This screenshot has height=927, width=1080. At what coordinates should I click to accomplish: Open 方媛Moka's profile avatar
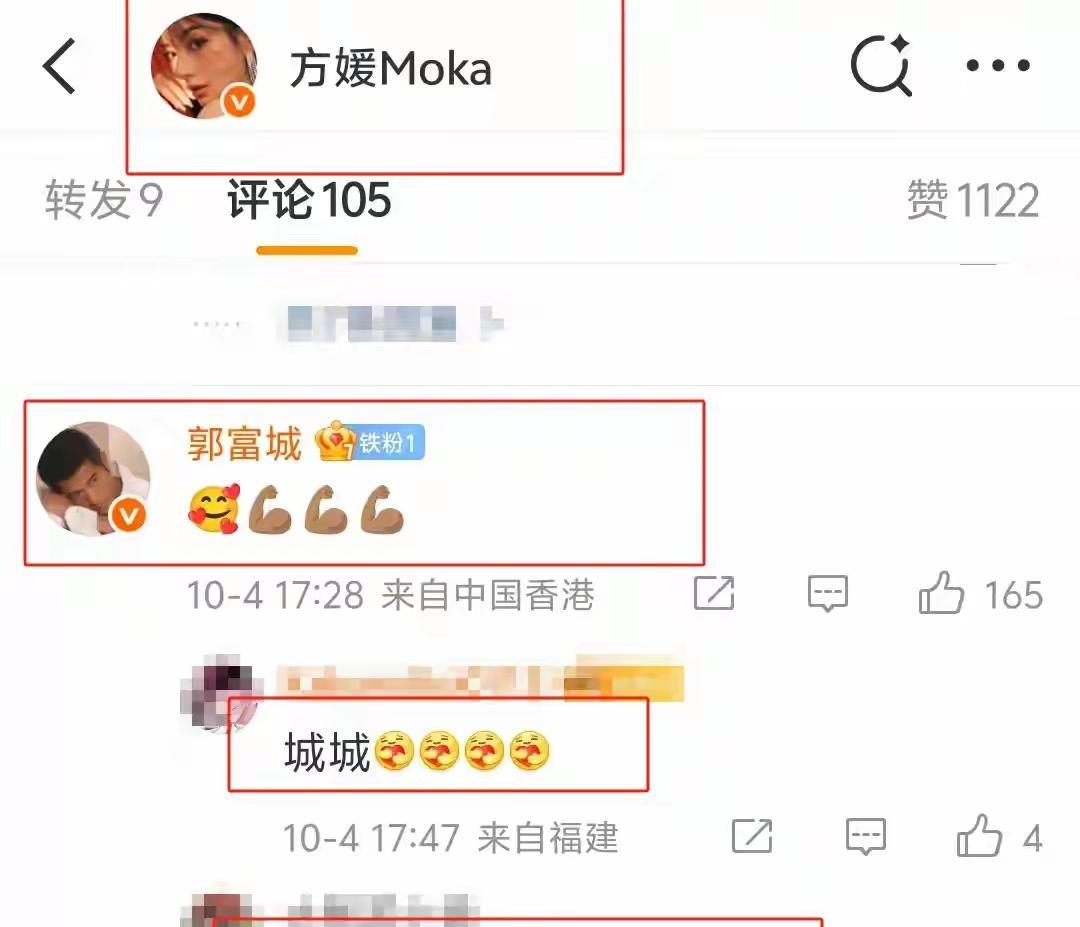[204, 66]
